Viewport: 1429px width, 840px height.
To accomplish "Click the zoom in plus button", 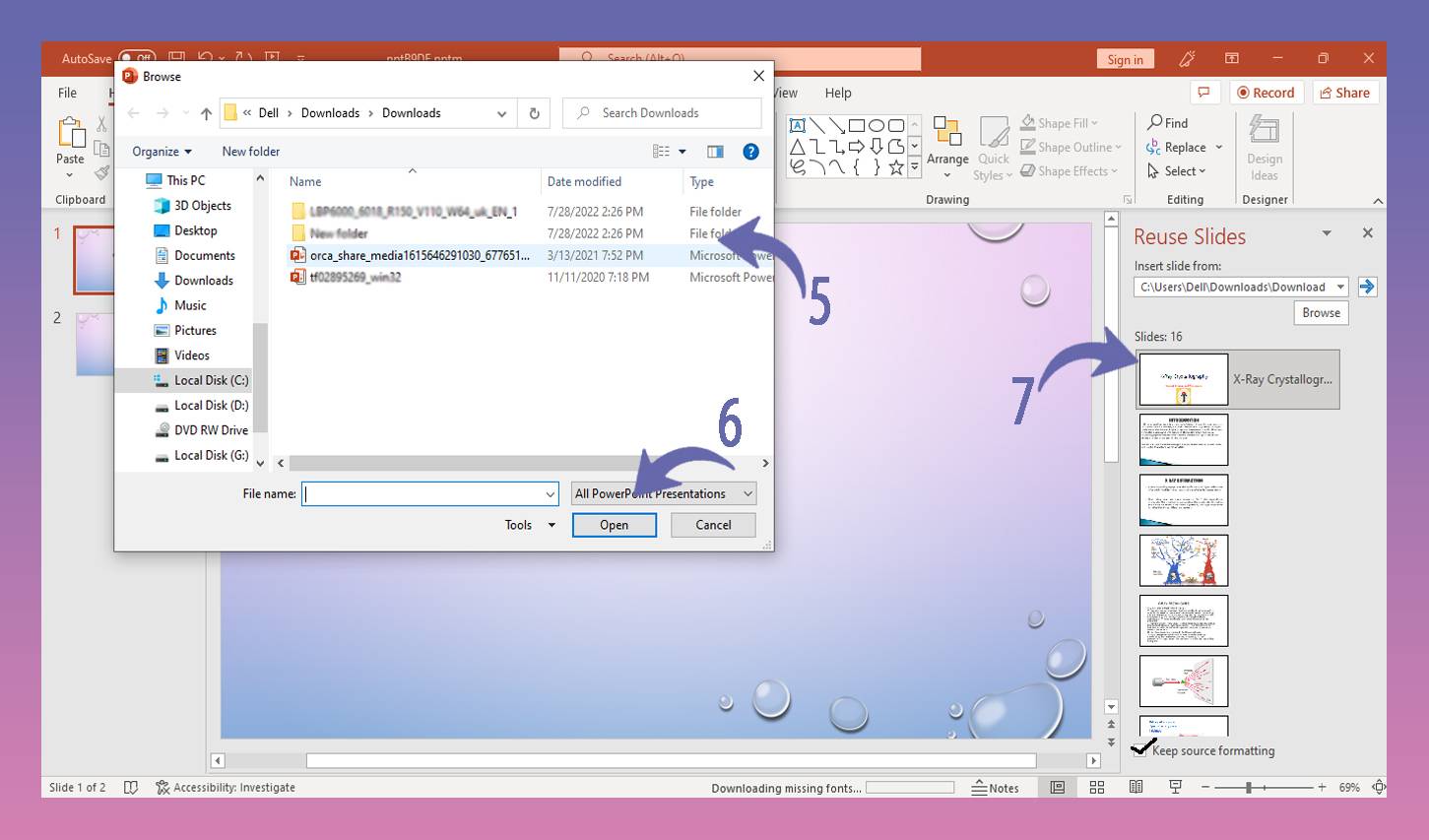I will [x=1322, y=788].
